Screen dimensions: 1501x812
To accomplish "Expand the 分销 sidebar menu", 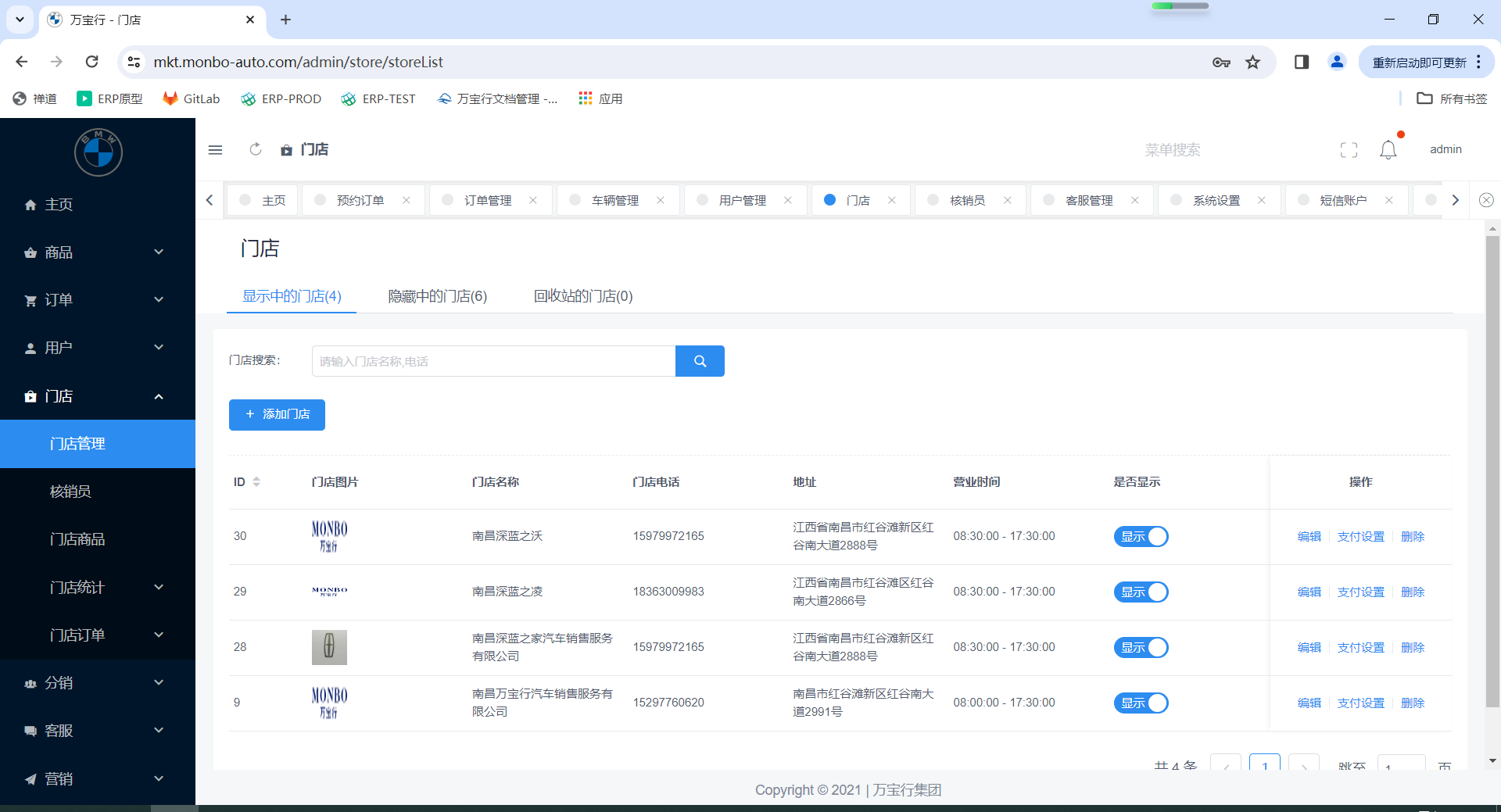I will coord(98,683).
